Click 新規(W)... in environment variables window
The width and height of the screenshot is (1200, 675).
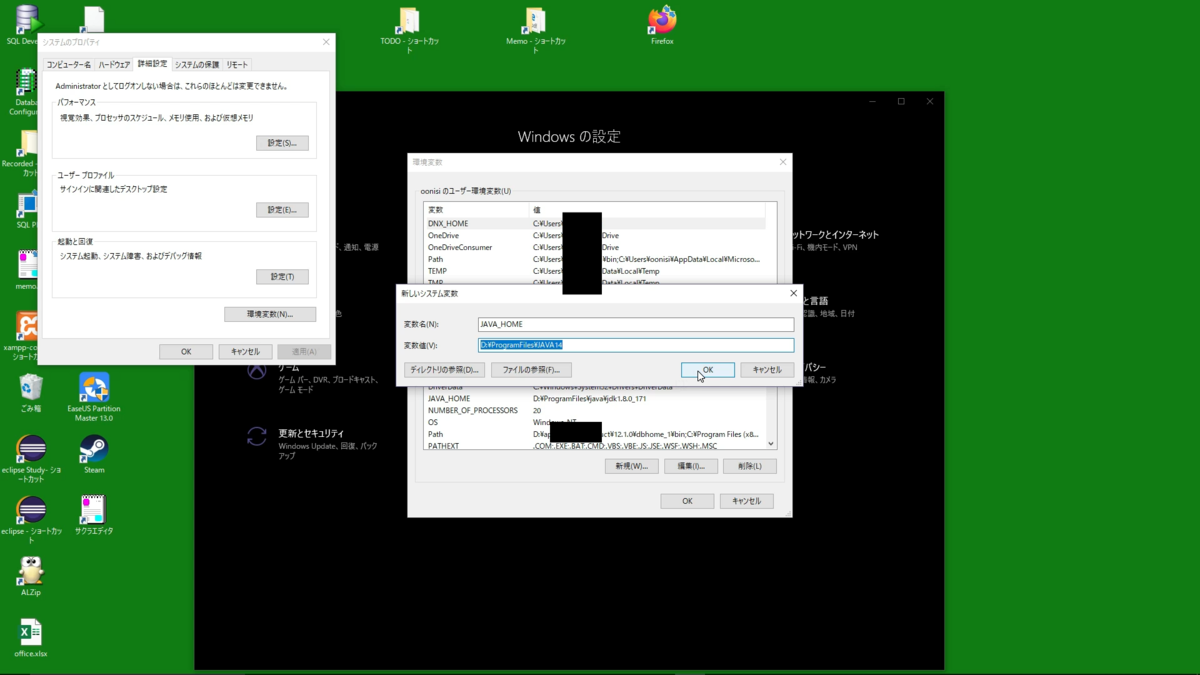tap(631, 466)
